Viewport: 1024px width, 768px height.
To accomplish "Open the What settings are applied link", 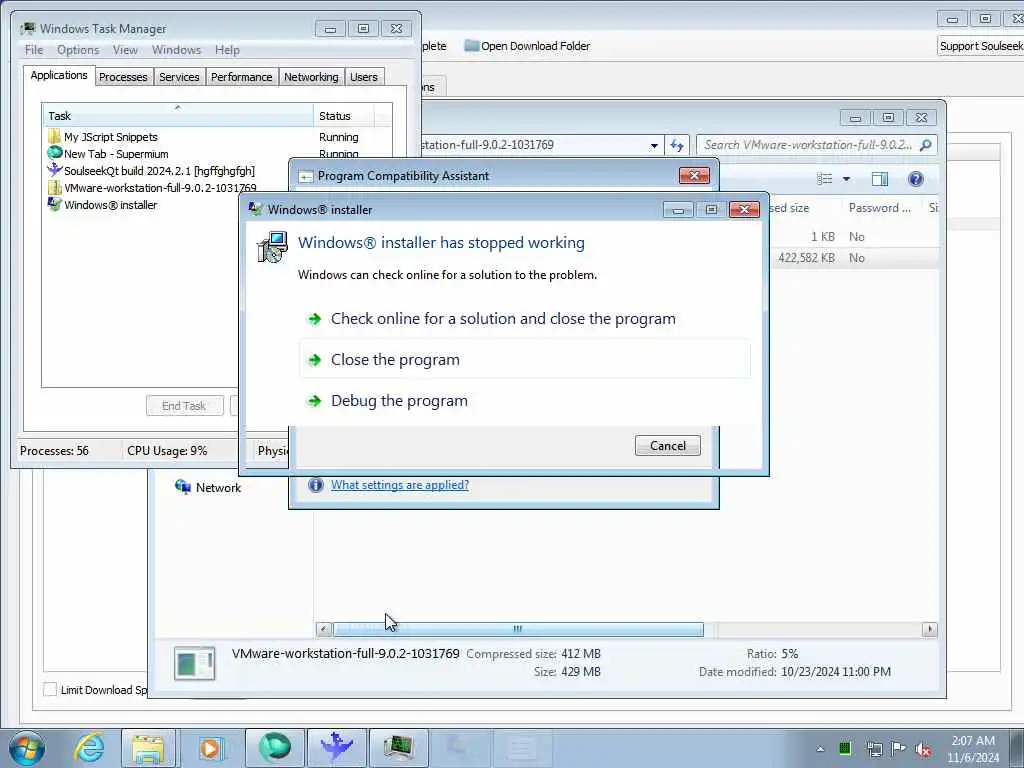I will coord(400,485).
